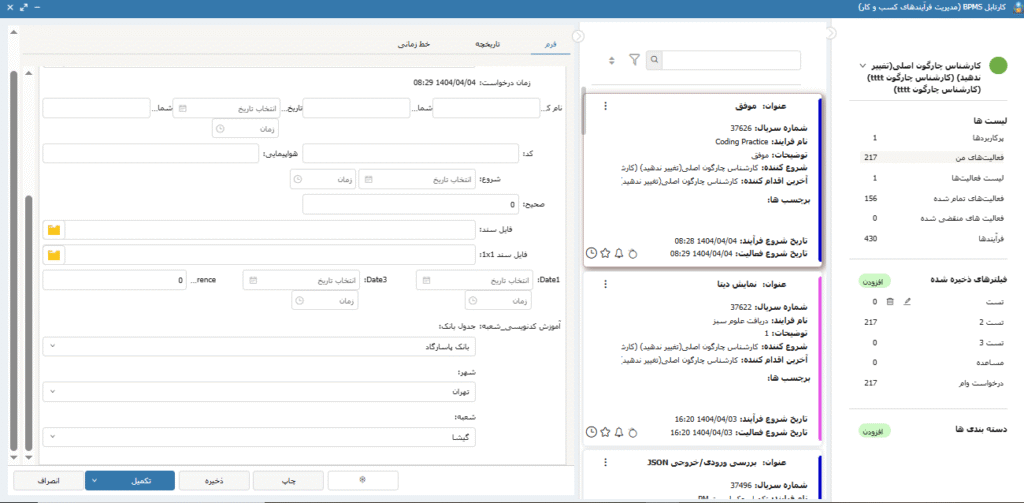Edit saved filter تست with pencil icon
The image size is (1024, 503).
point(907,301)
